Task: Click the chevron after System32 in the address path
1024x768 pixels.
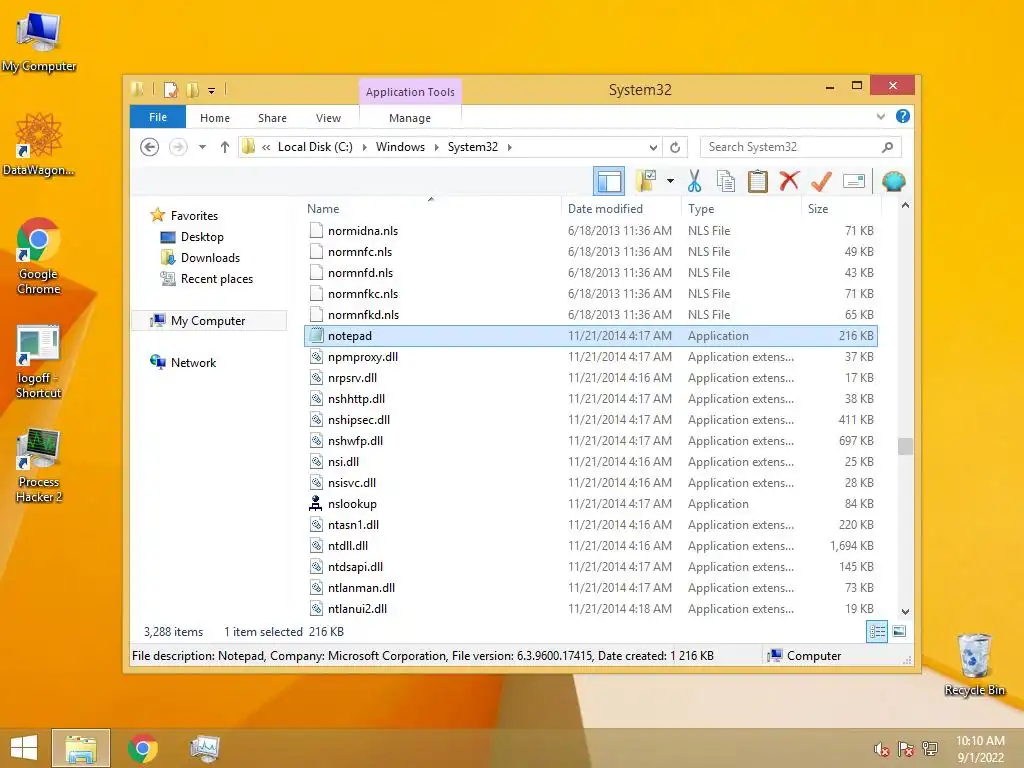Action: (509, 147)
